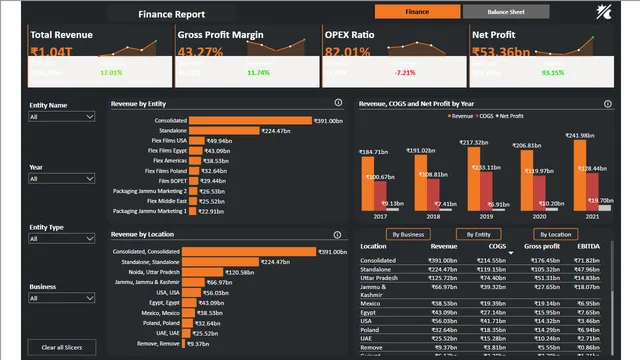Select the Flex Films Poland bar
This screenshot has width=640, height=360.
(x=194, y=171)
